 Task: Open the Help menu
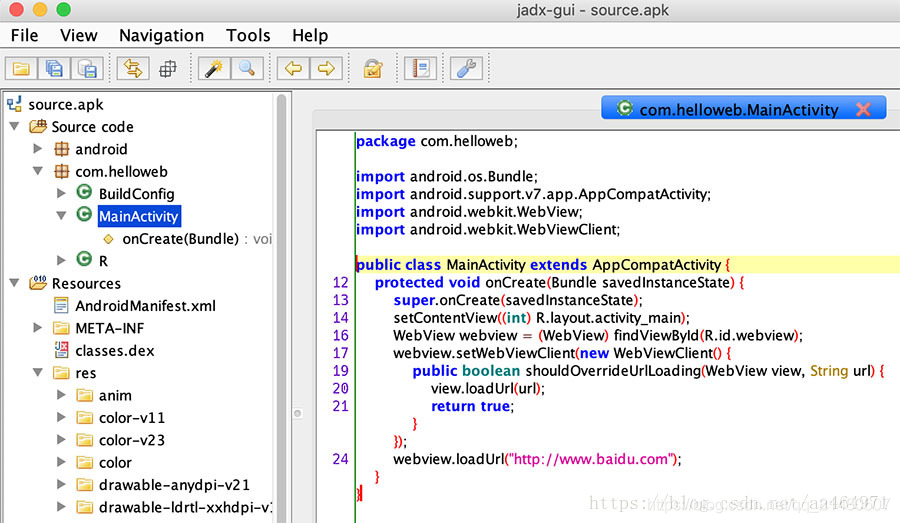pyautogui.click(x=310, y=36)
